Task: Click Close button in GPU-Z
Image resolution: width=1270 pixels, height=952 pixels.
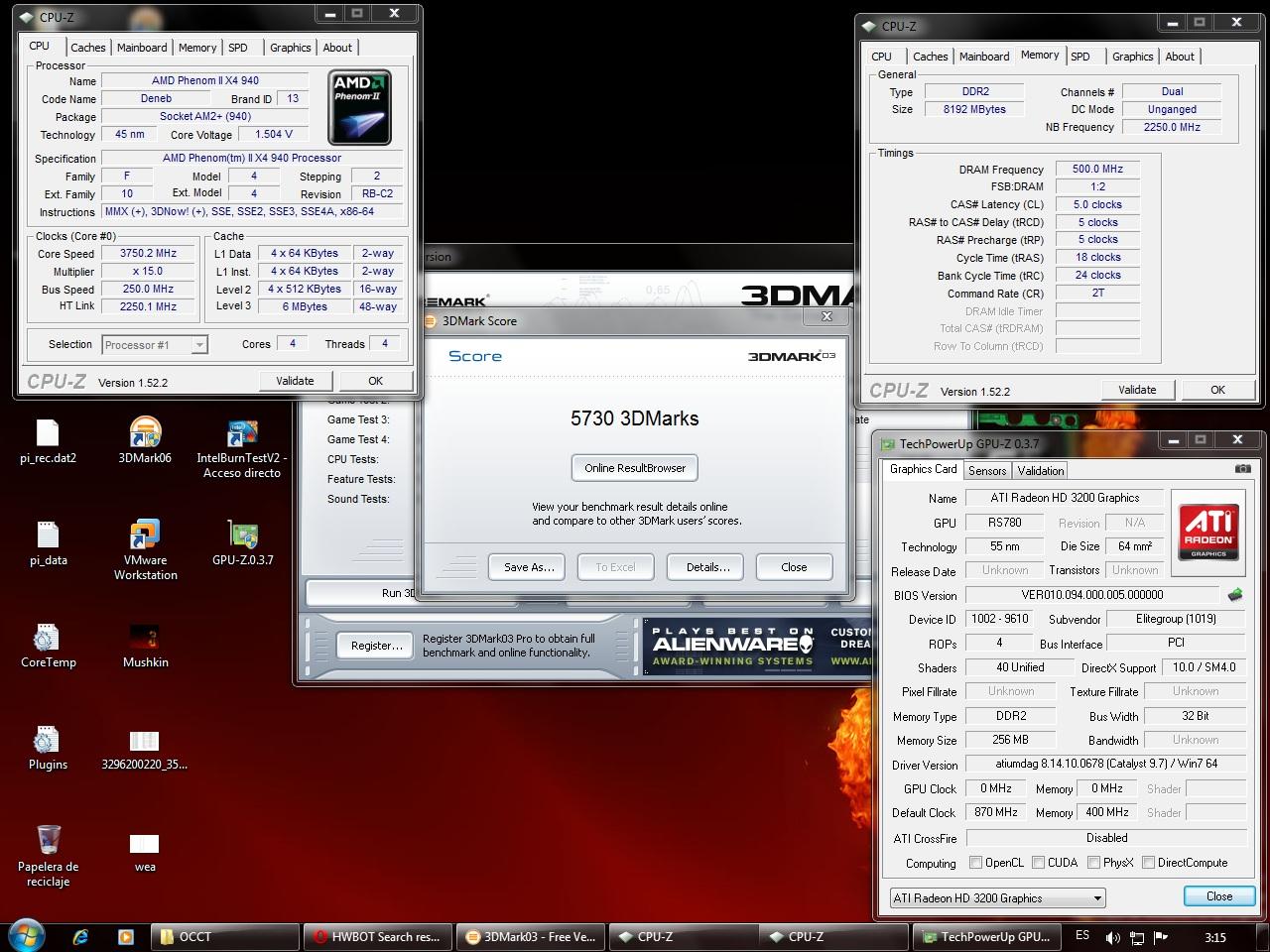Action: [x=1219, y=896]
